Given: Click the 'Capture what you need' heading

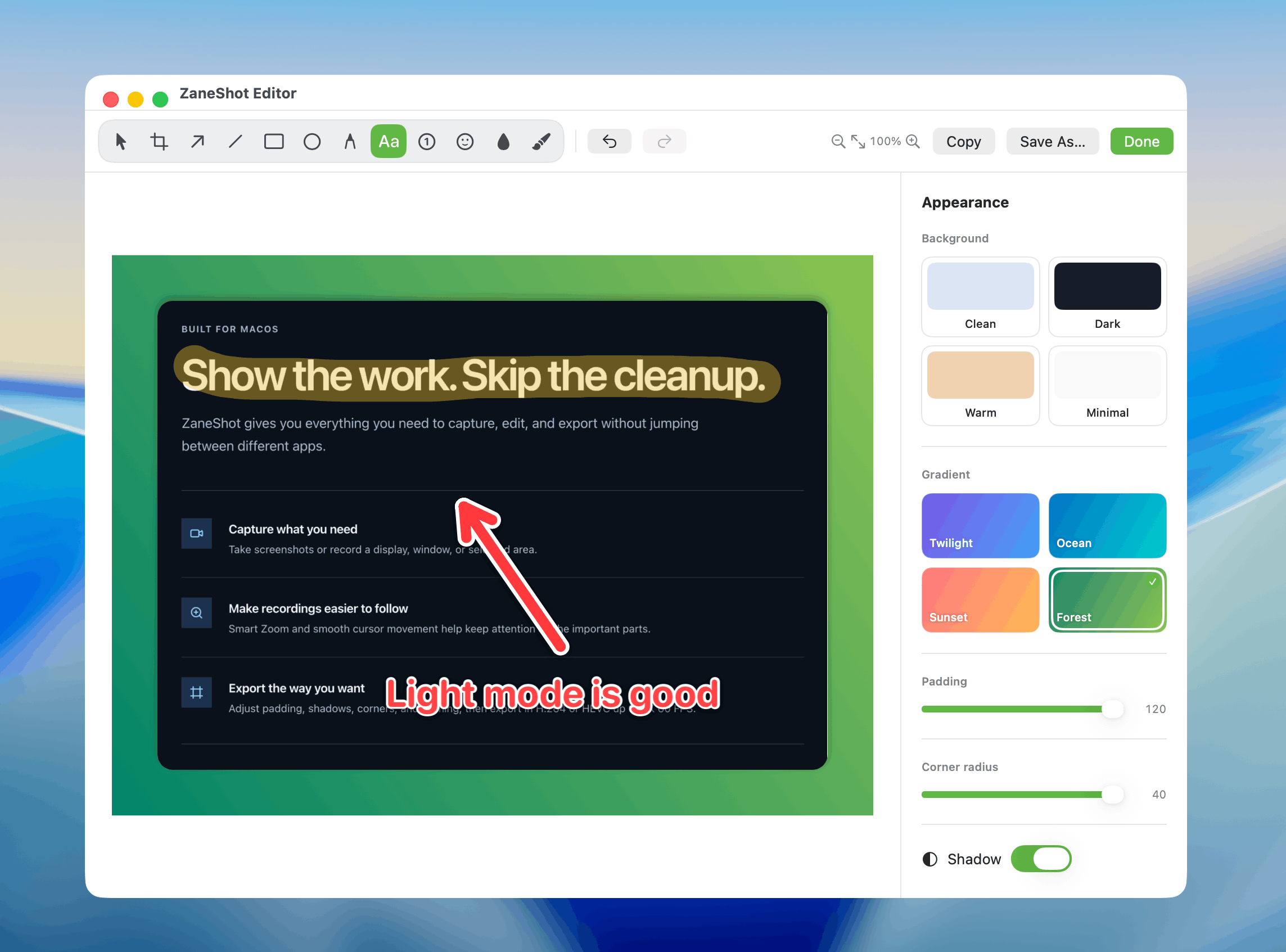Looking at the screenshot, I should 293,529.
